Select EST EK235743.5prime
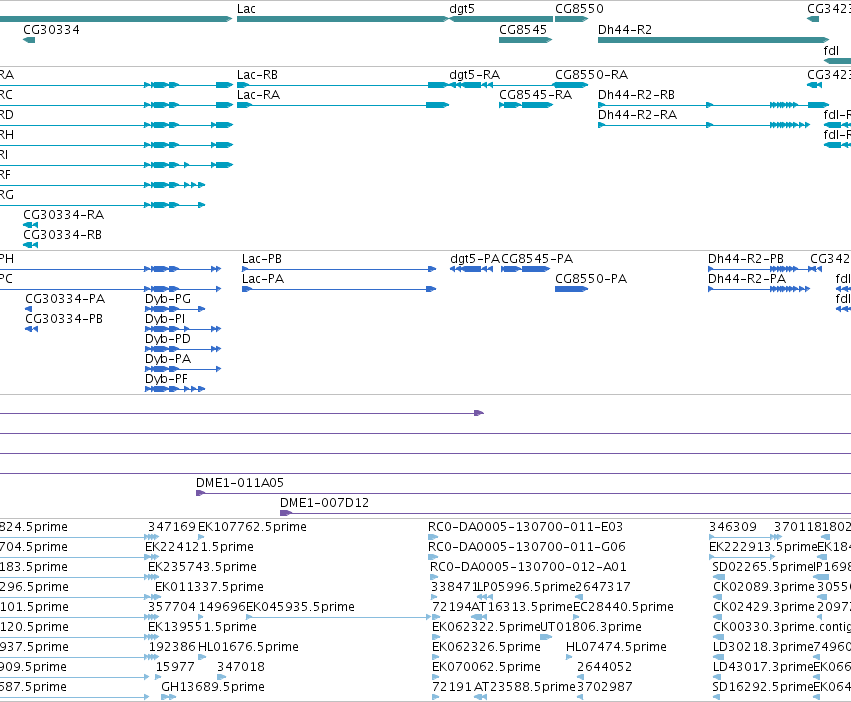The image size is (851, 702). coord(202,567)
